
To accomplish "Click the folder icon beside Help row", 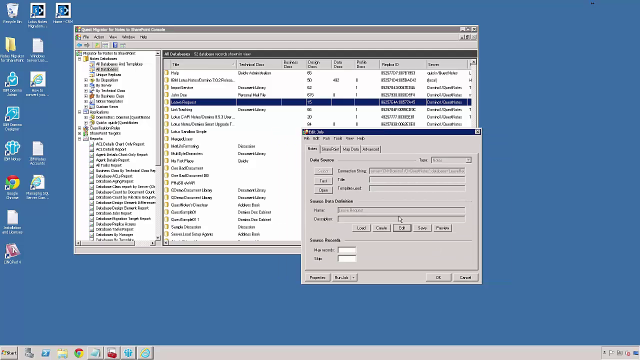I will pyautogui.click(x=167, y=73).
